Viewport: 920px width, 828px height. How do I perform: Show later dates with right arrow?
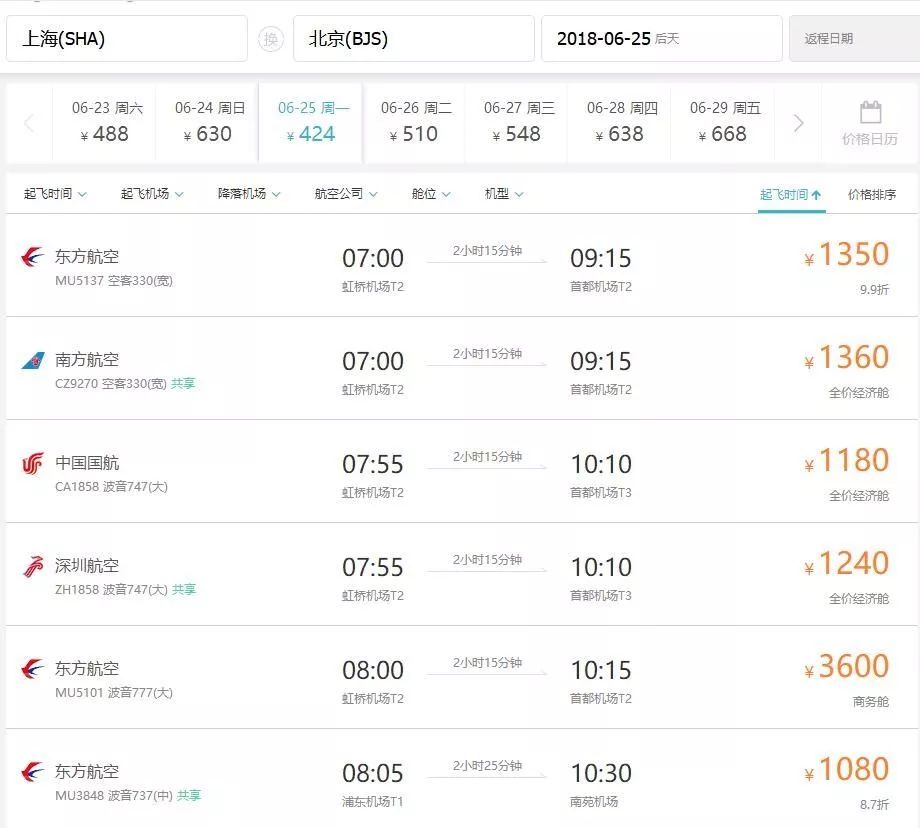coord(798,123)
